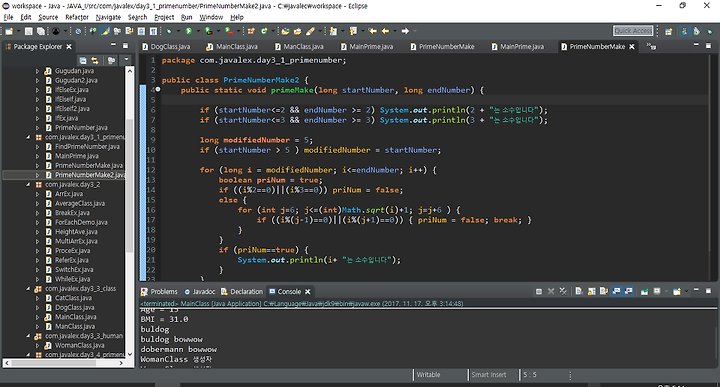Expand the Gugudan.java tree node arrow

pos(38,71)
